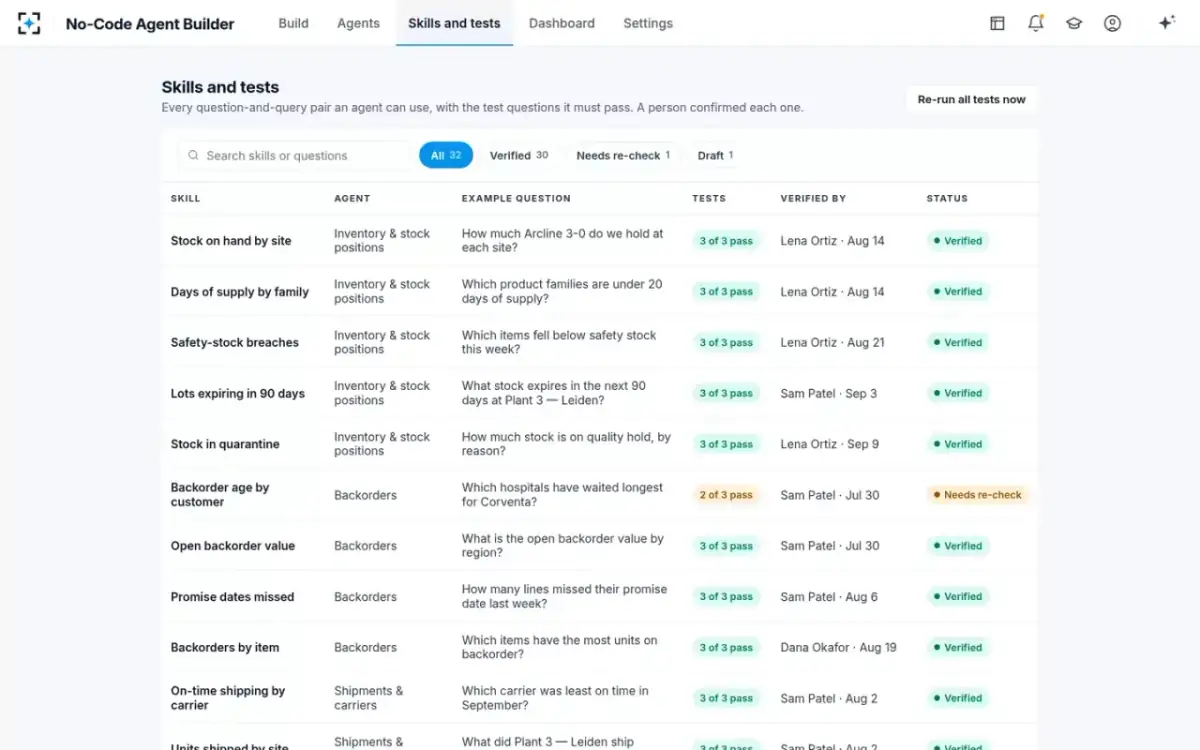Open the Safety-stock breaches skill
Viewport: 1200px width, 750px height.
click(x=235, y=342)
